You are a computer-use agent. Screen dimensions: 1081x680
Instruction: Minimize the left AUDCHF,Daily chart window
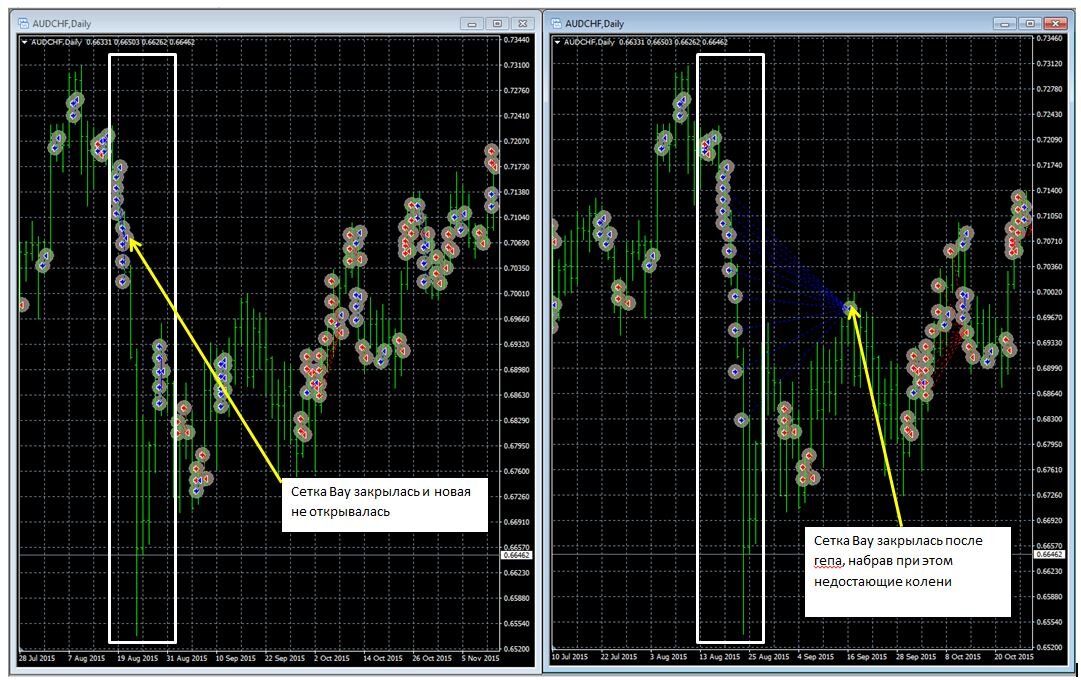472,23
